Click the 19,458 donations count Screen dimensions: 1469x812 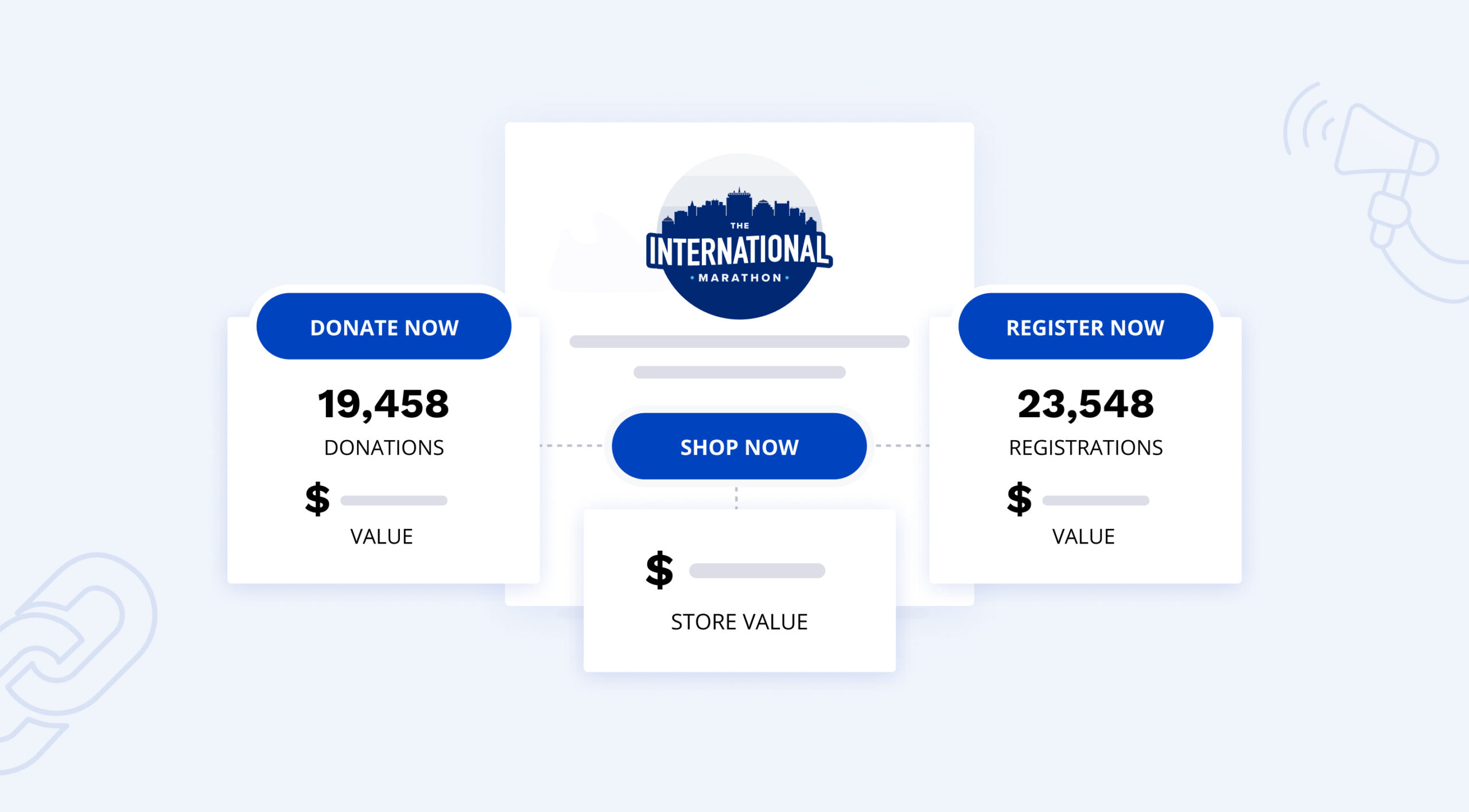pos(383,403)
